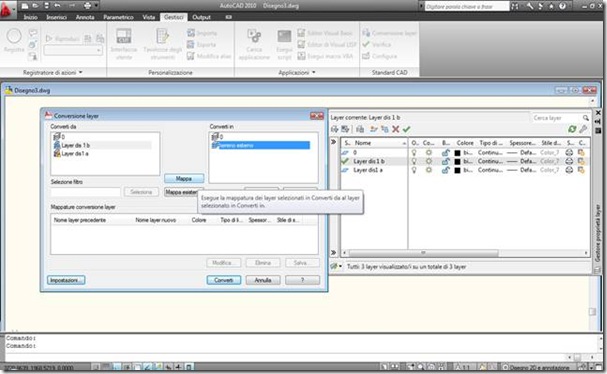Toggle plot printer icon for Layer dis1 a

click(569, 170)
